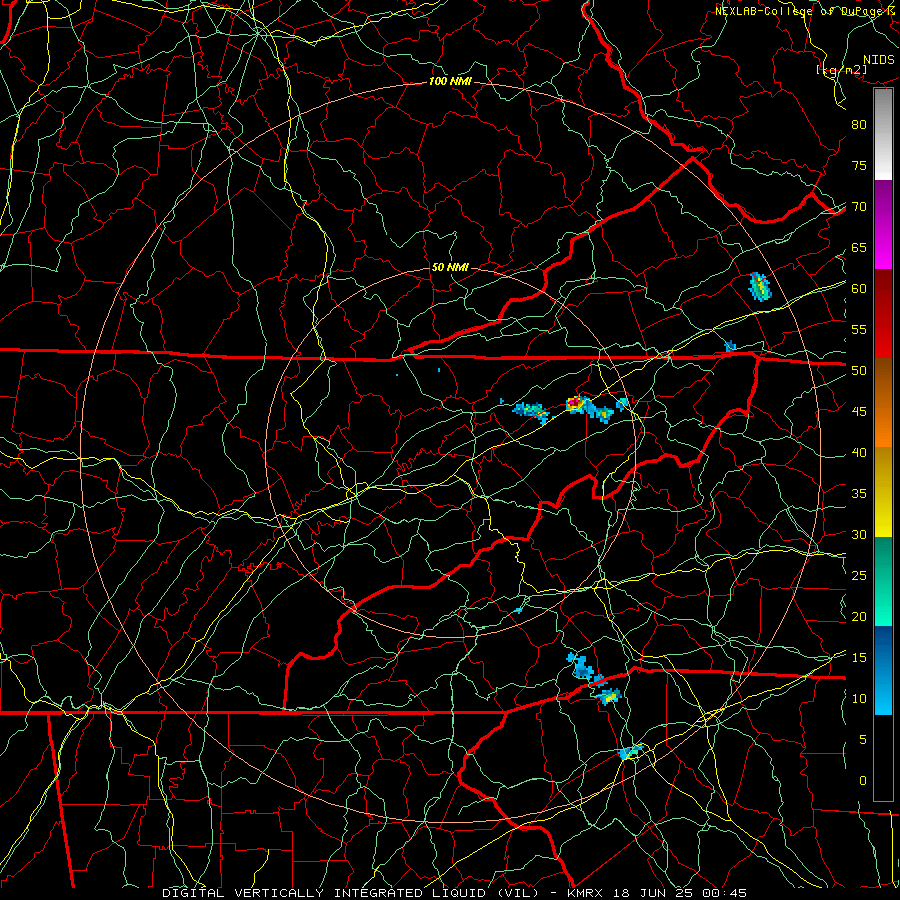Click the "DIGITAL VERTICALLY INTEGRATED LIQUID (VIL)" caption
The height and width of the screenshot is (900, 900).
(351, 893)
